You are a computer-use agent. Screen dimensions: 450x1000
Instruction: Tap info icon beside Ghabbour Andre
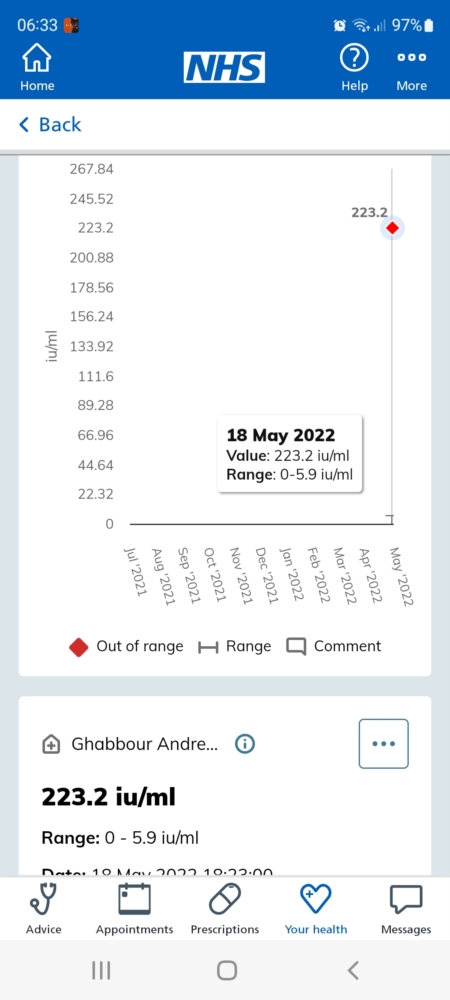coord(245,744)
